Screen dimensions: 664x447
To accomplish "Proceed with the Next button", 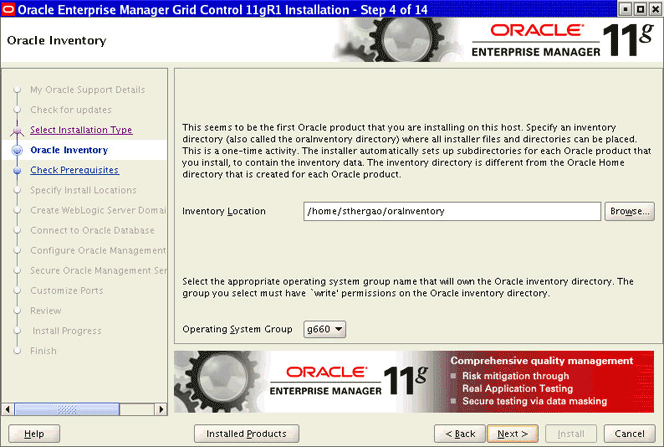I will (x=513, y=434).
